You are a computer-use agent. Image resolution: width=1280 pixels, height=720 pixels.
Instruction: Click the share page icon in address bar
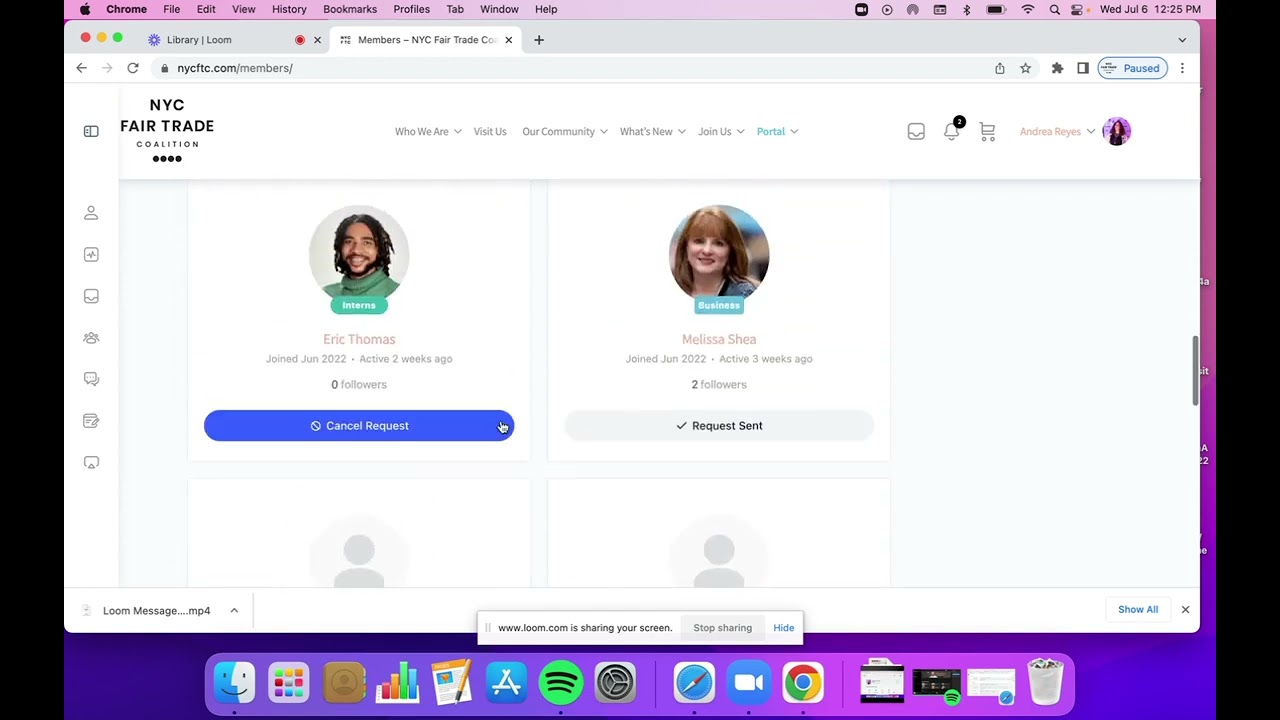[999, 68]
